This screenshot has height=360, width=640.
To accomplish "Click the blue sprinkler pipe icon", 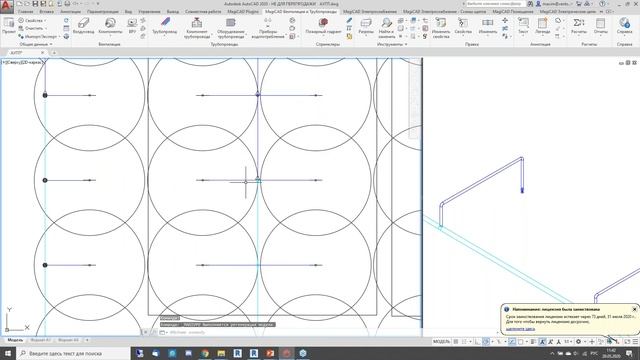I will (x=349, y=20).
